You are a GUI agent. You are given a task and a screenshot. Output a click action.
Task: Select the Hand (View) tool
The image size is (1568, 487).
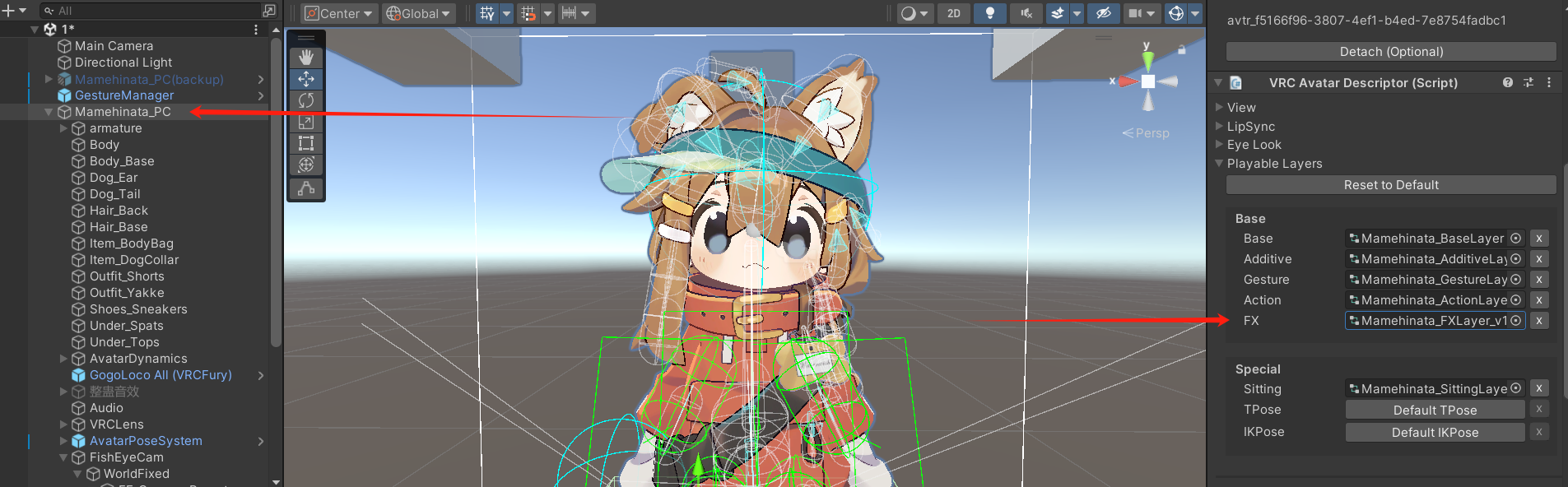306,58
